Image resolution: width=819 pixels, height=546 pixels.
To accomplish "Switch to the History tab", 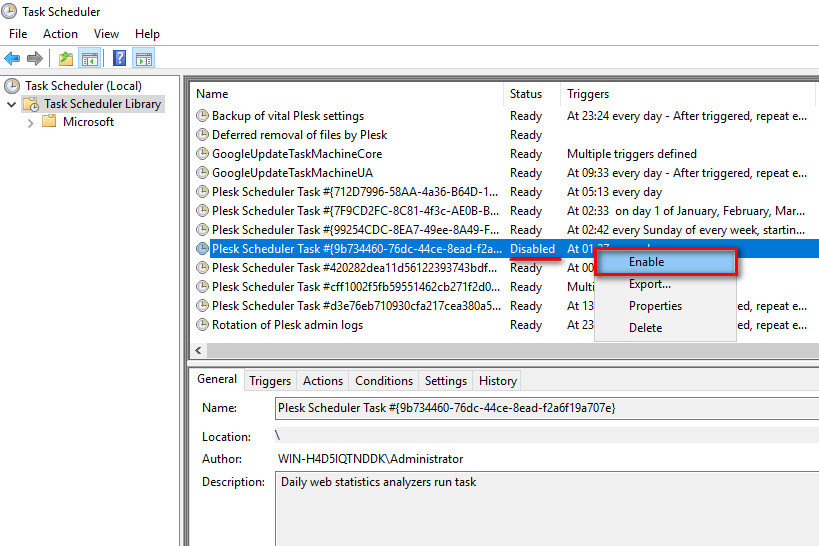I will [497, 381].
